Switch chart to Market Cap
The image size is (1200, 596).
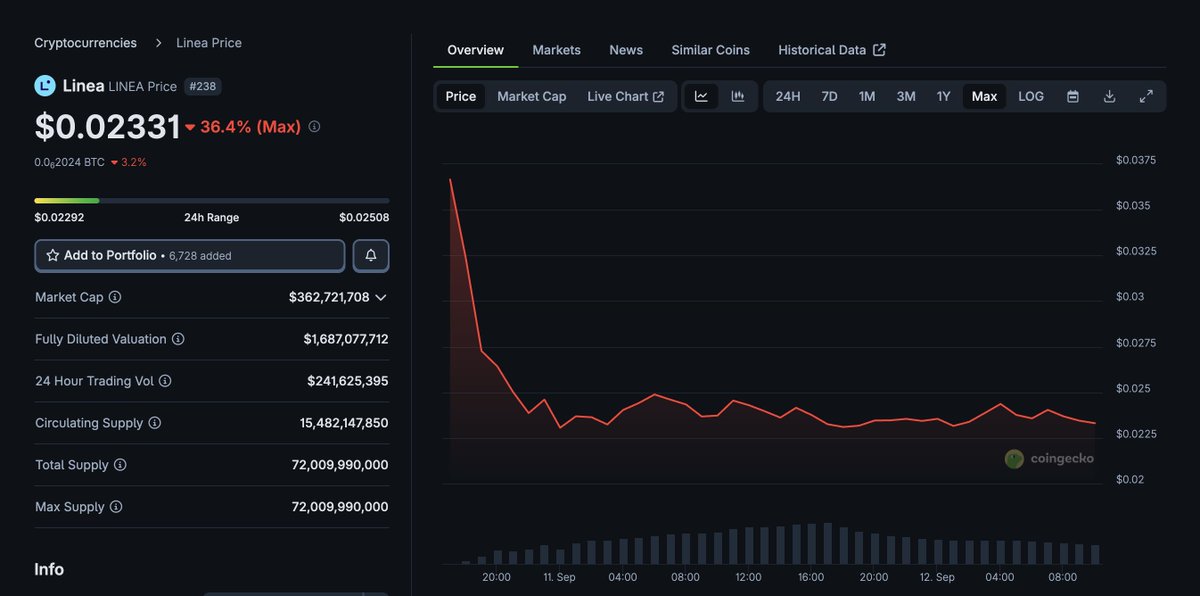point(532,96)
